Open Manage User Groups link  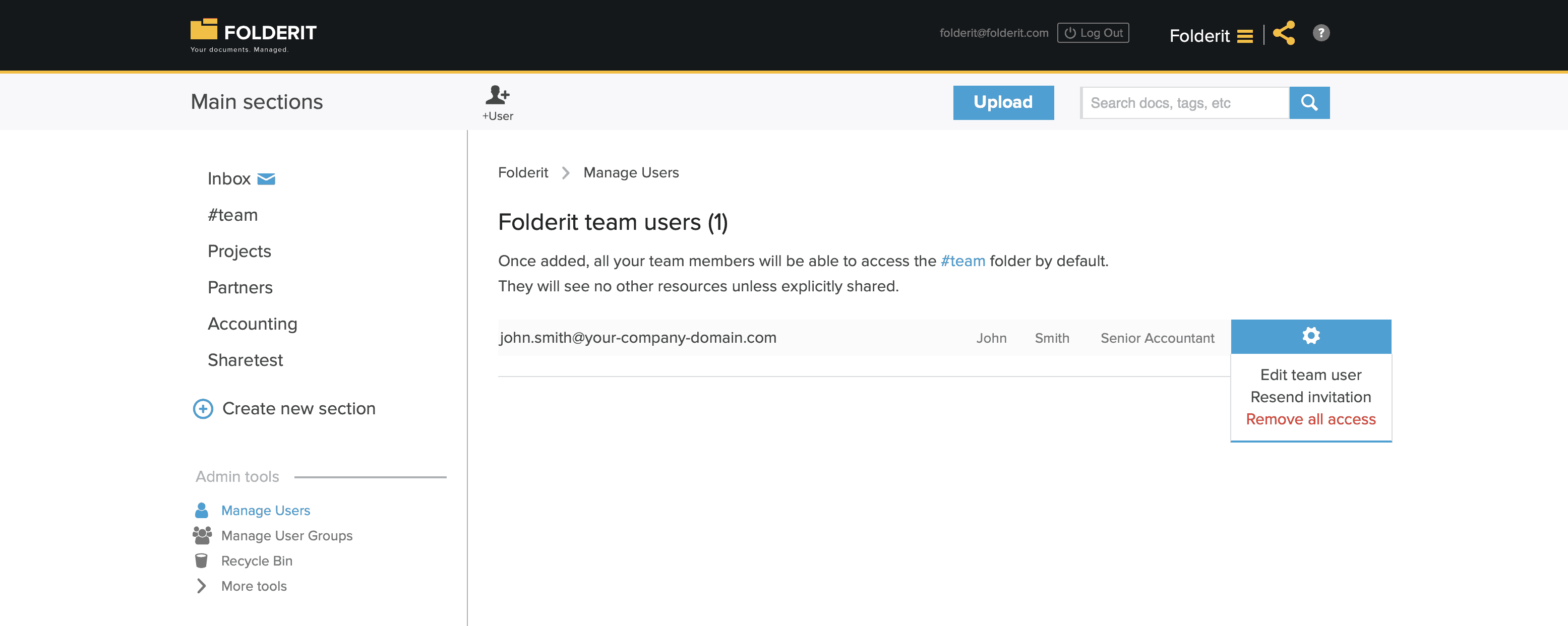pos(287,535)
